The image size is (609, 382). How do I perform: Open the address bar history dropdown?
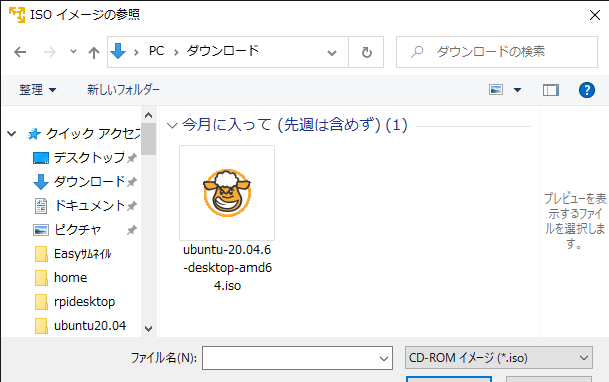click(332, 52)
